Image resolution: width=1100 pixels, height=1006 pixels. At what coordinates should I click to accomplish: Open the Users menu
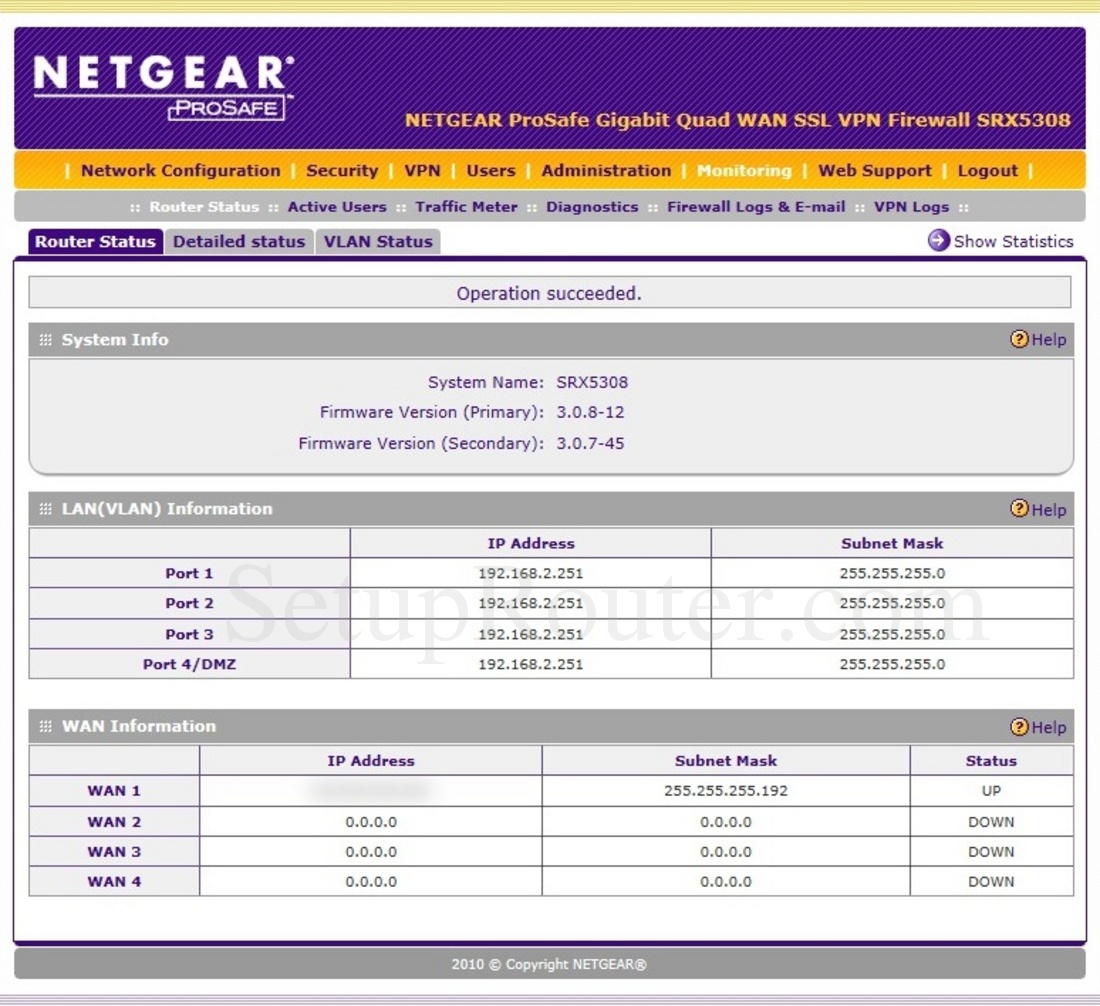point(491,170)
